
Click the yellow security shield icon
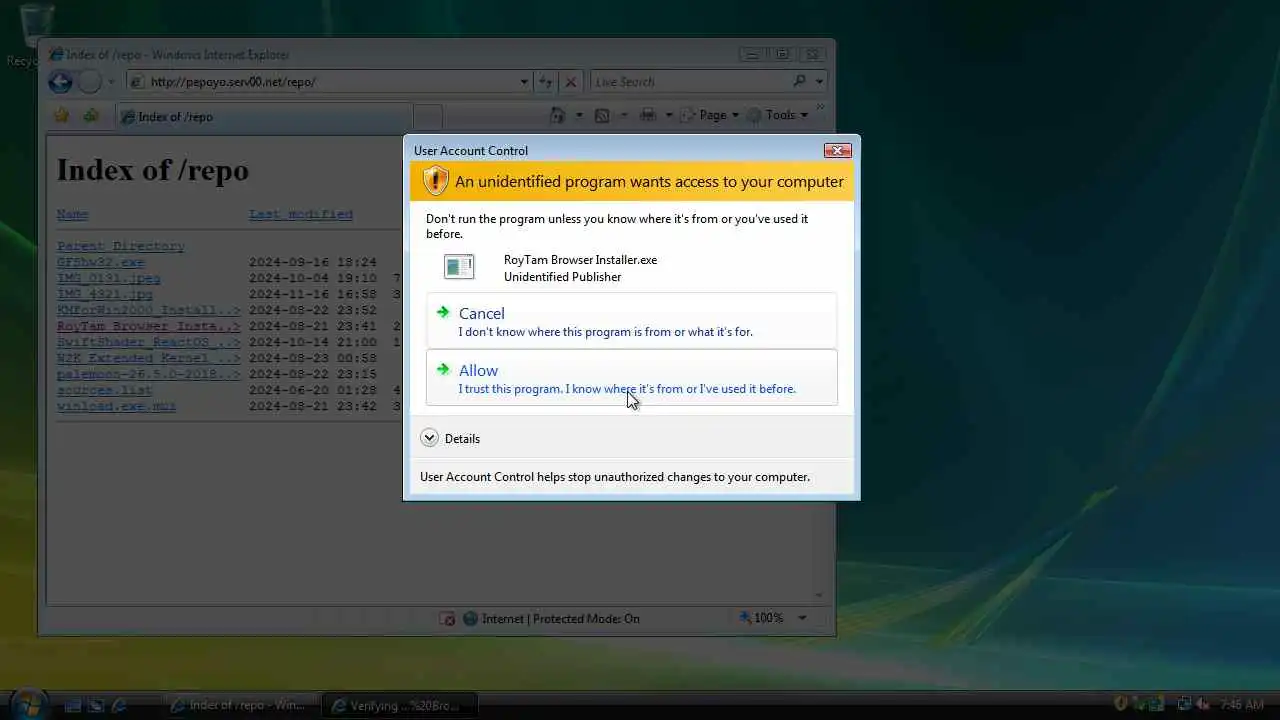[435, 181]
